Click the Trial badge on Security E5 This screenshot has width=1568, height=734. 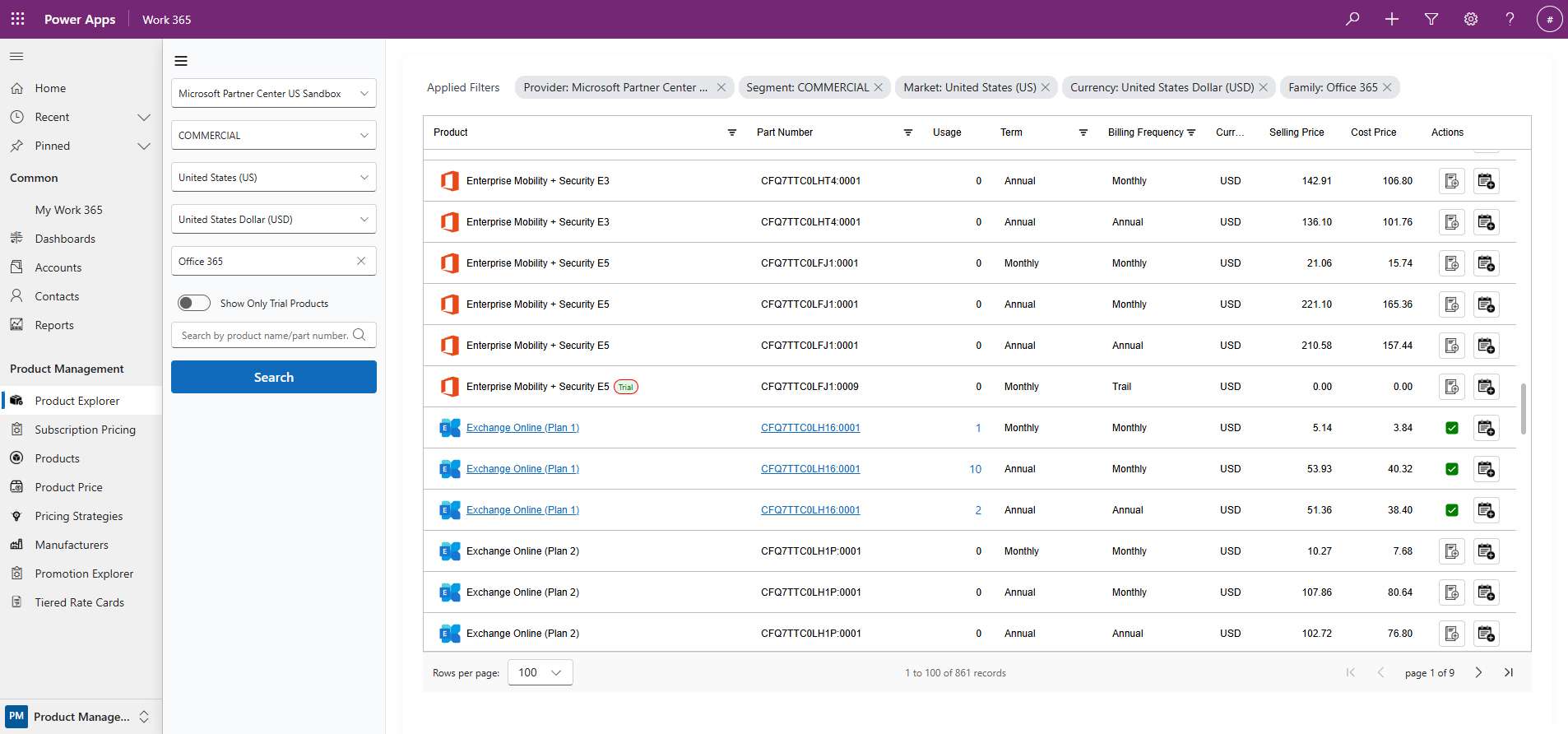tap(626, 387)
